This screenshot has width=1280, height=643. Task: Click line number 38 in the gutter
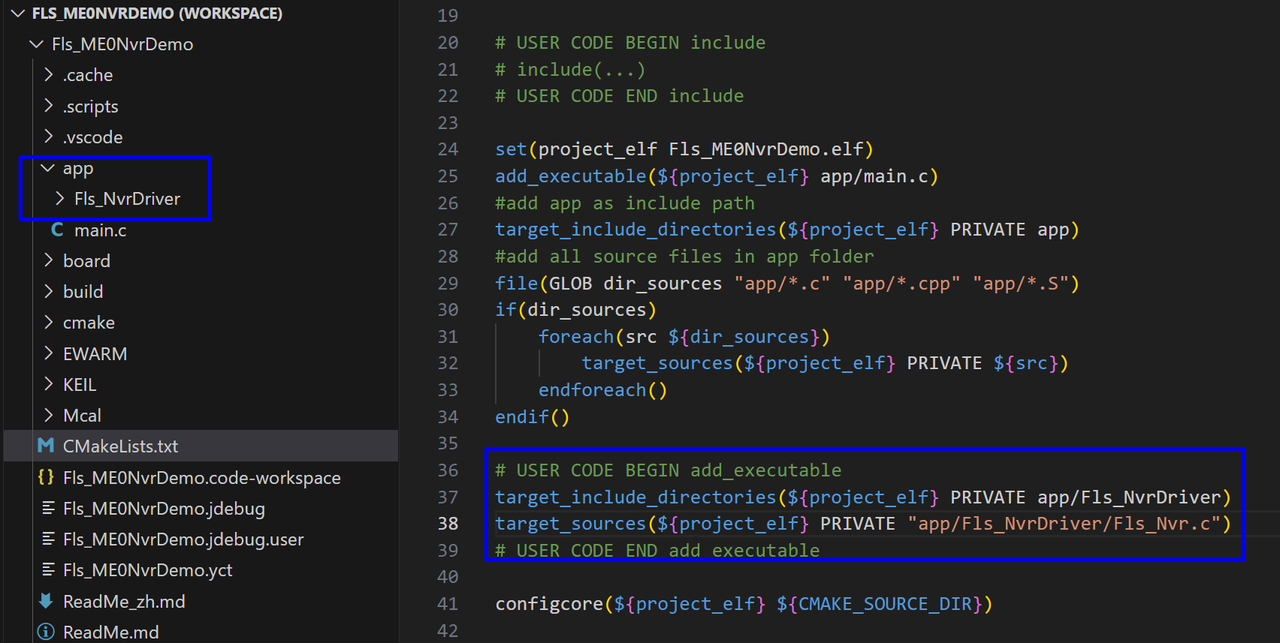point(447,523)
